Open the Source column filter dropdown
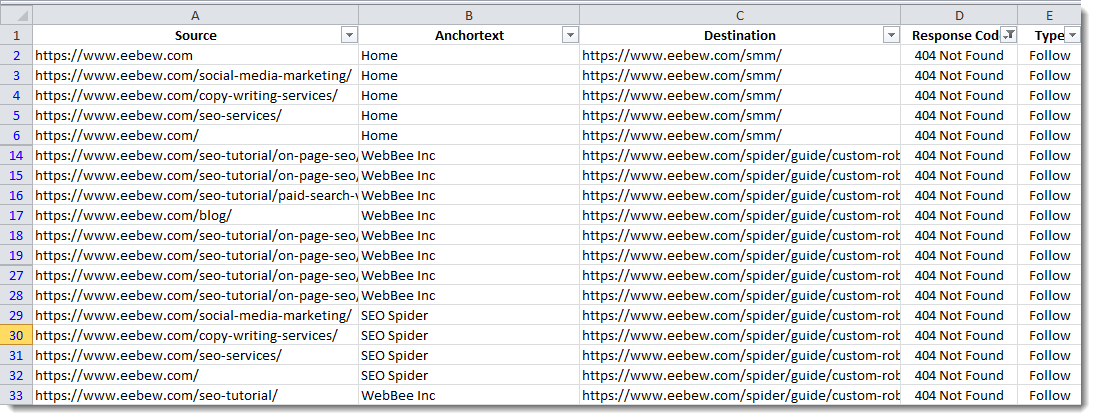1096x420 pixels. click(349, 36)
